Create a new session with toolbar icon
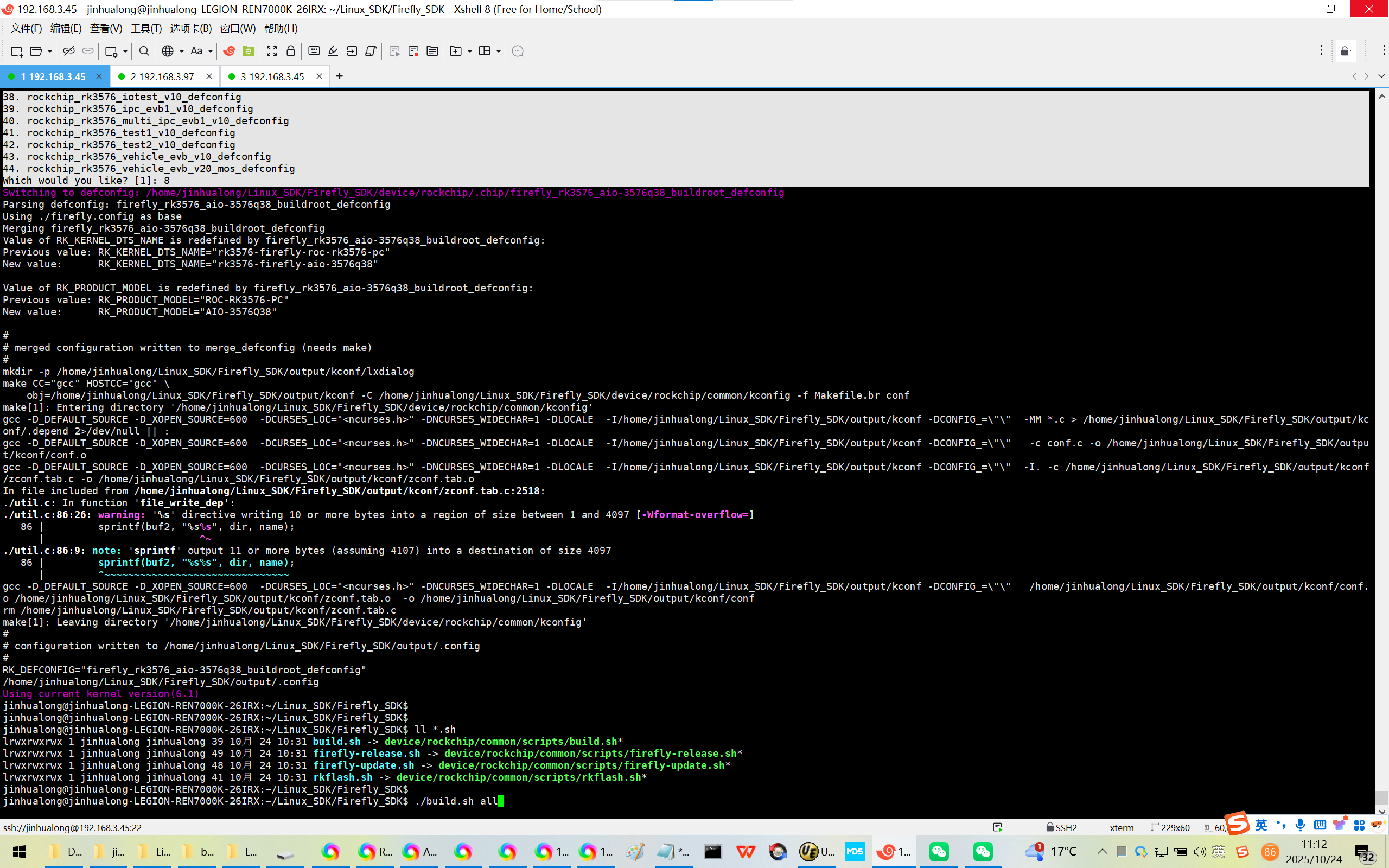 pos(16,51)
